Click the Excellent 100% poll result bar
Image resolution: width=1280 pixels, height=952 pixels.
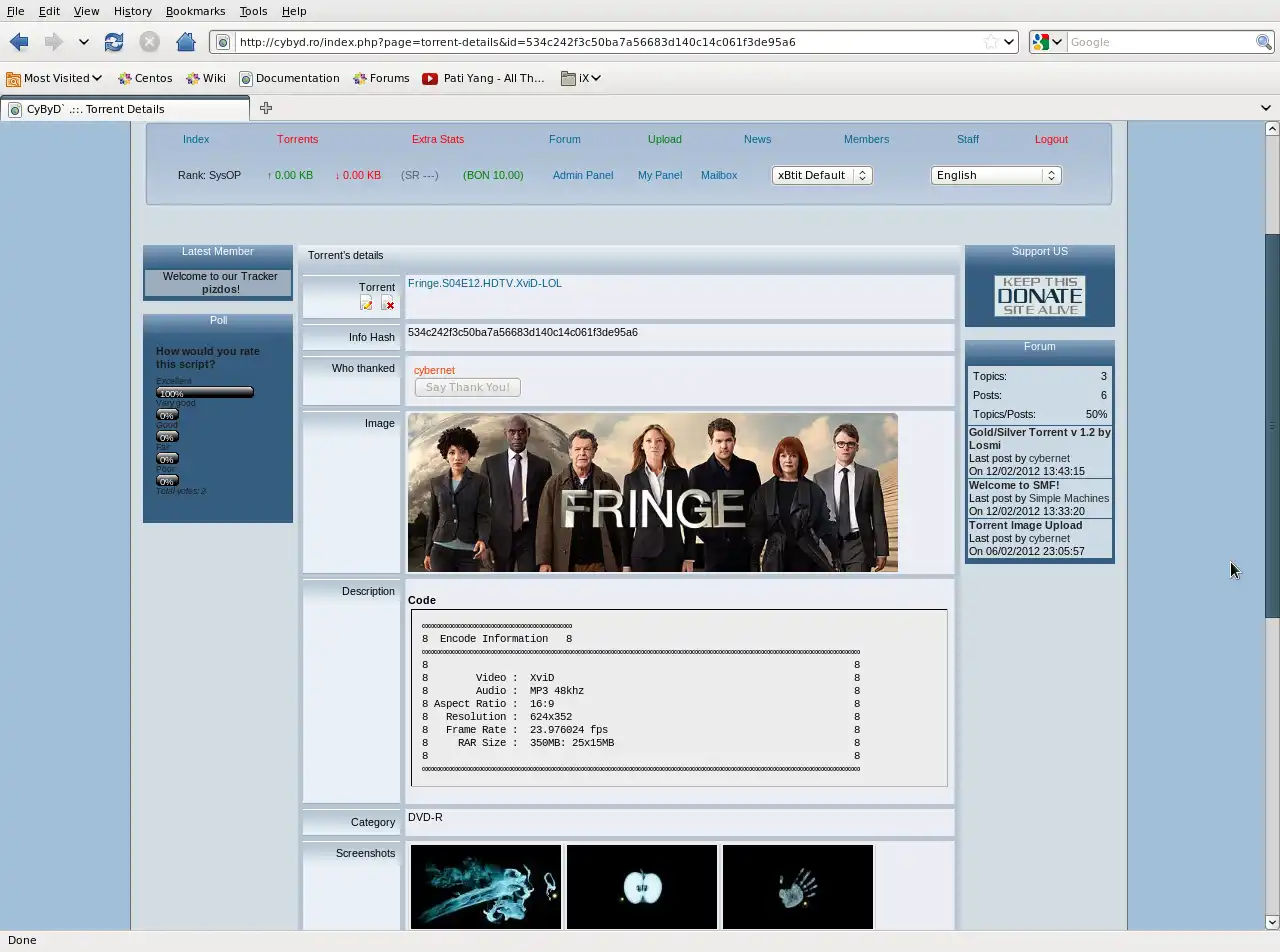tap(205, 393)
